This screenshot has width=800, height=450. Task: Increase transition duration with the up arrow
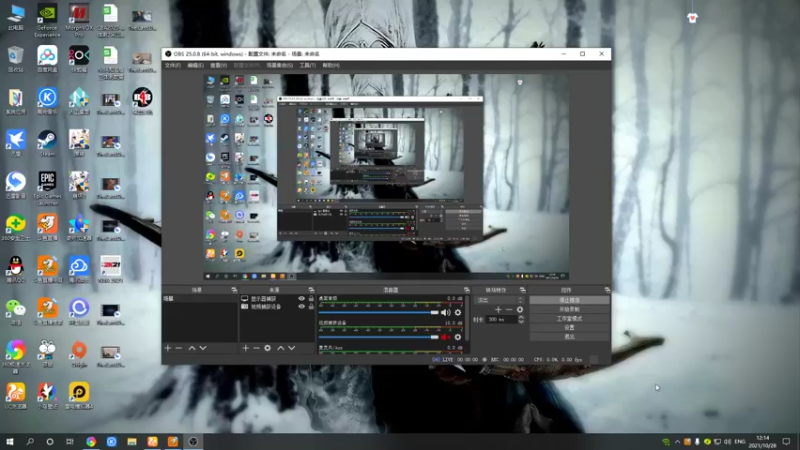click(x=521, y=317)
